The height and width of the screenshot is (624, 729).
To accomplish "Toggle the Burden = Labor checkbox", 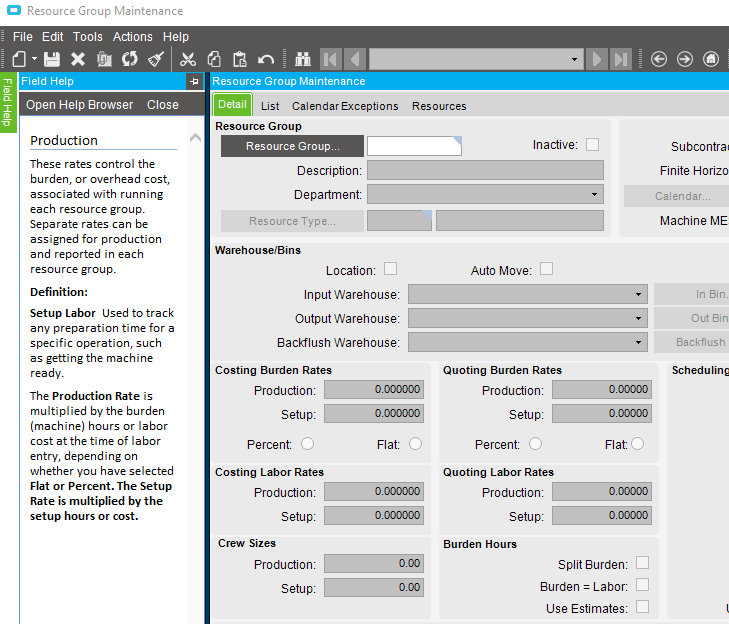I will (x=643, y=584).
